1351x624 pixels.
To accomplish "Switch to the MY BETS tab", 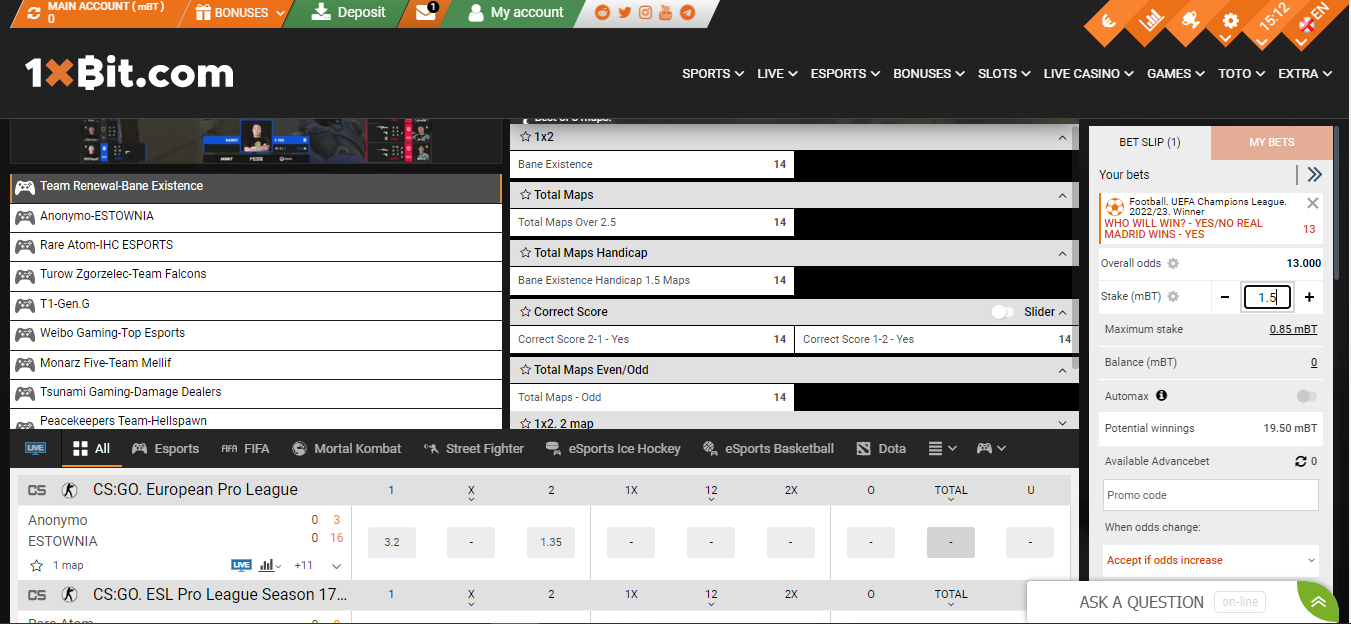I will tap(1271, 143).
